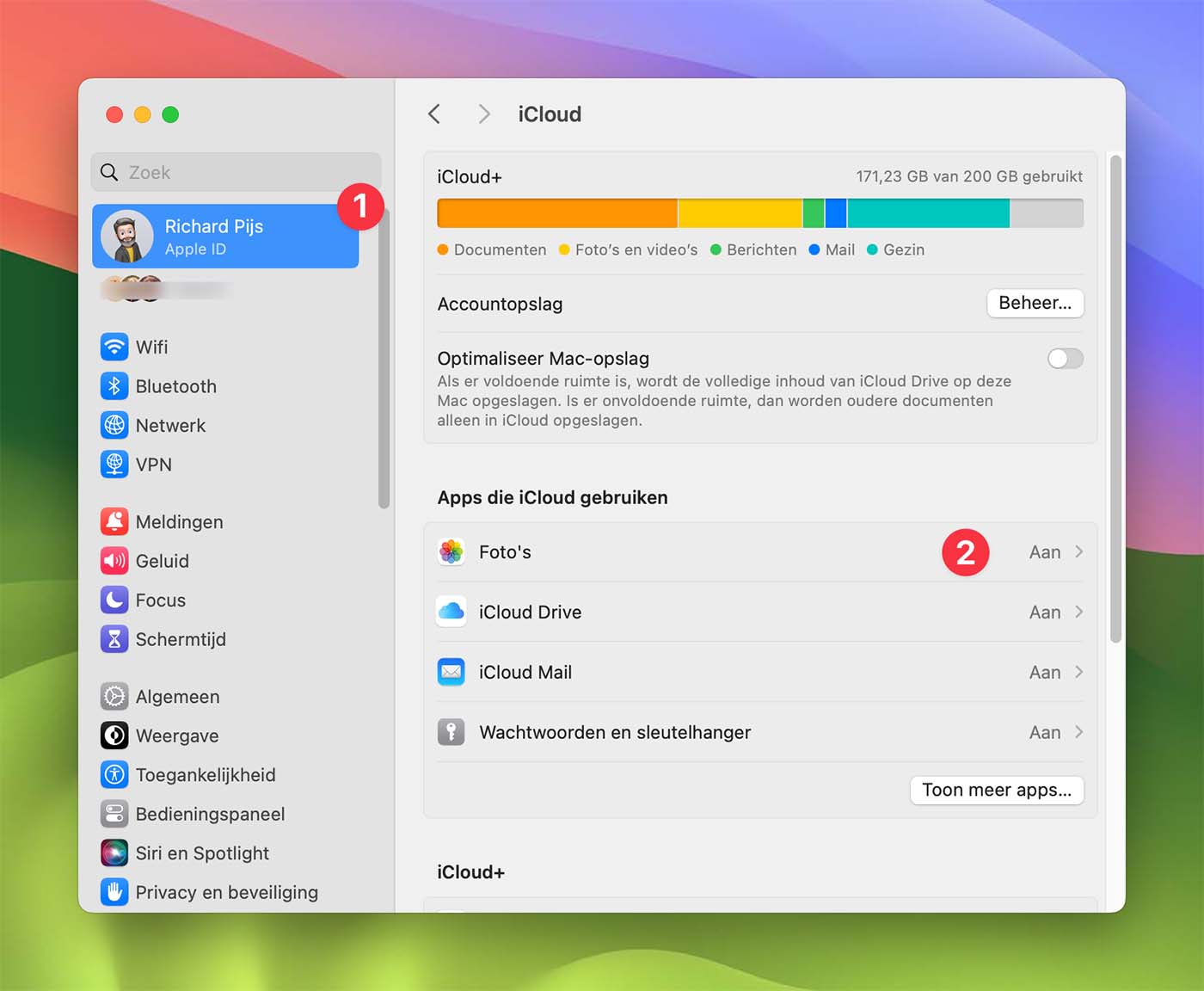
Task: Click inside the Zoek search field
Action: click(236, 172)
